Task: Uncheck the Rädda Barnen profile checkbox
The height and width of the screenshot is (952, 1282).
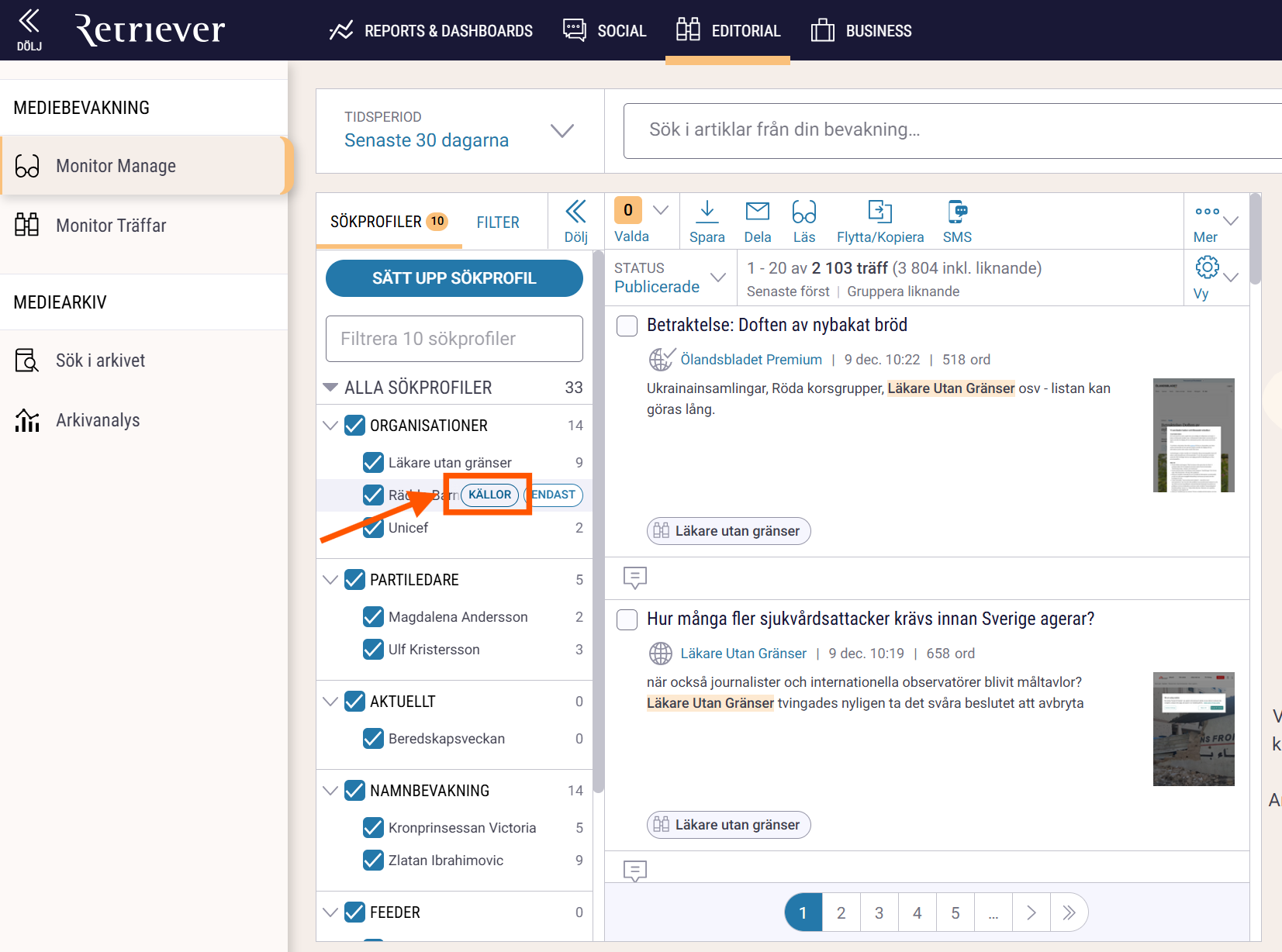Action: coord(373,495)
